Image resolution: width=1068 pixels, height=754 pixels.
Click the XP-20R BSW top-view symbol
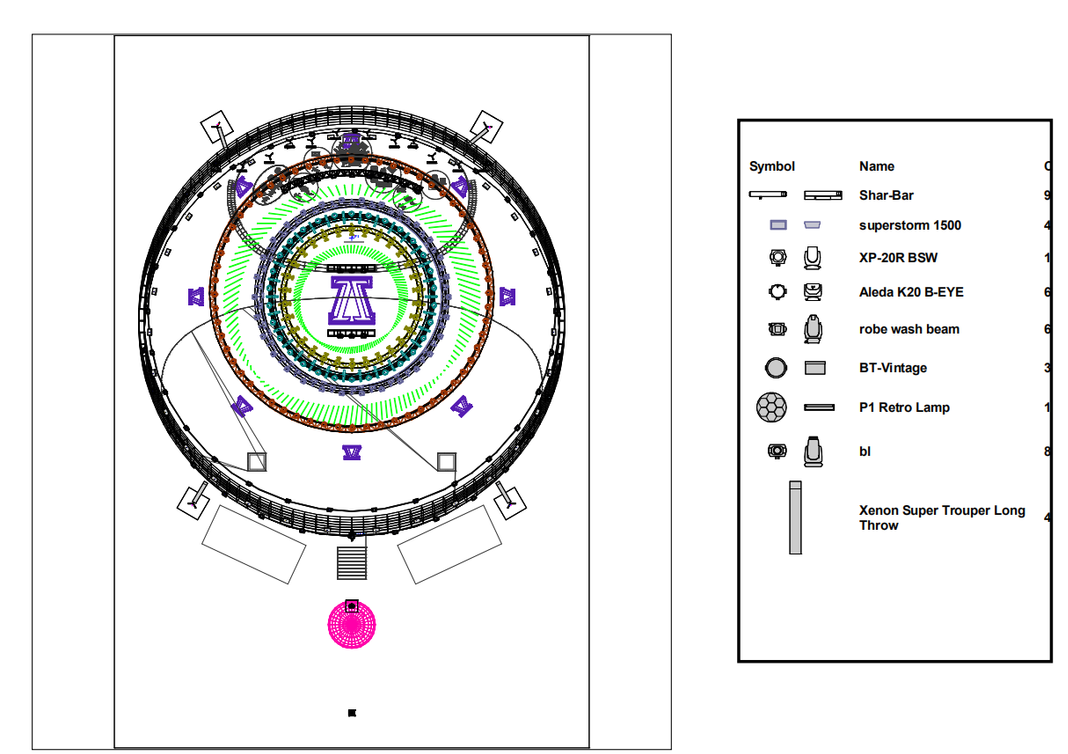pyautogui.click(x=778, y=257)
